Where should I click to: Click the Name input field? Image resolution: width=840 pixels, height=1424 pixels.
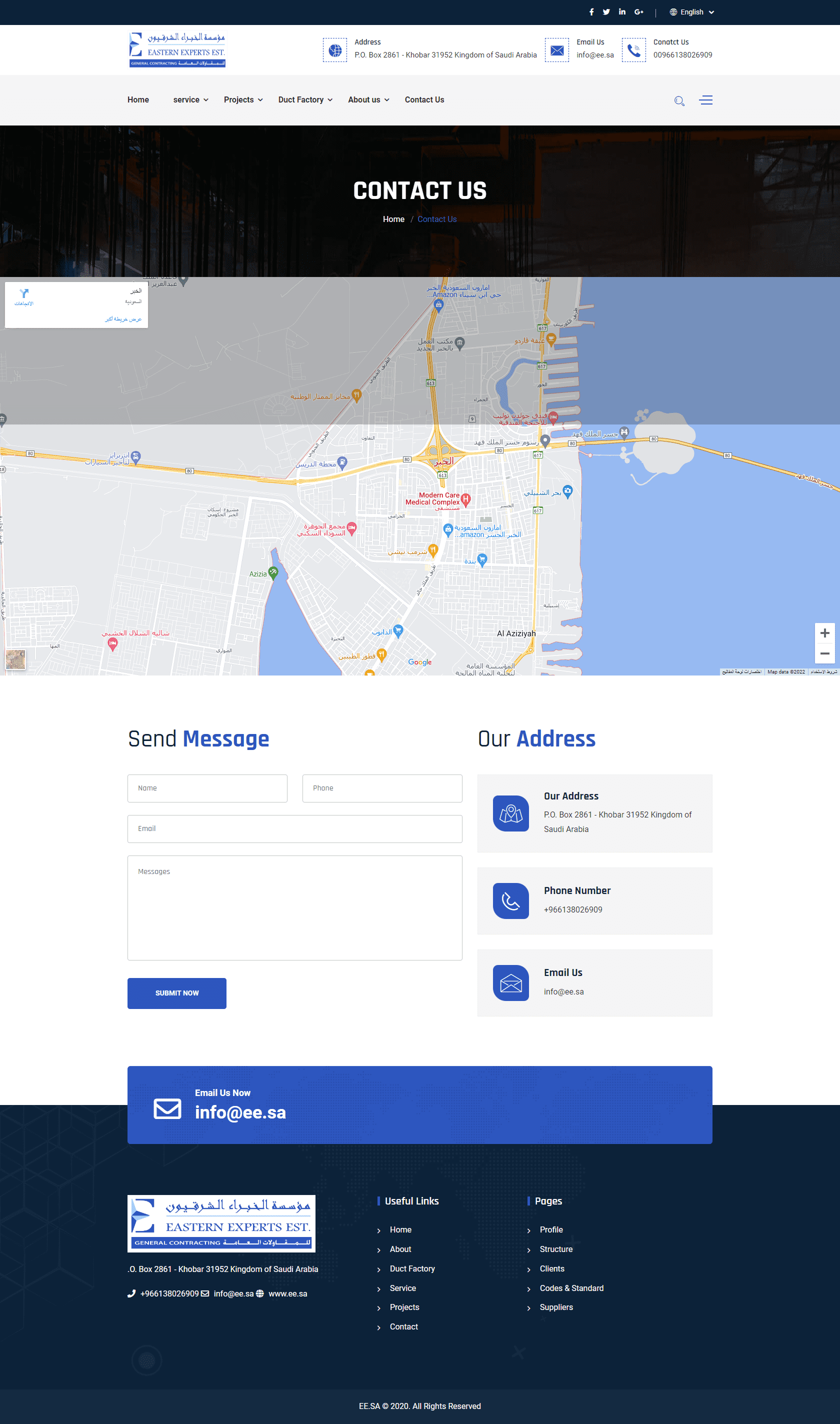207,788
